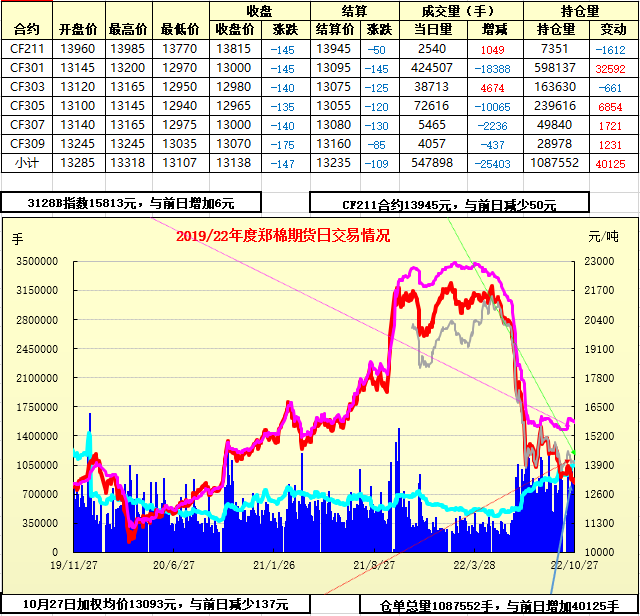Click the red position change value 32592
The height and width of the screenshot is (616, 640).
[609, 67]
